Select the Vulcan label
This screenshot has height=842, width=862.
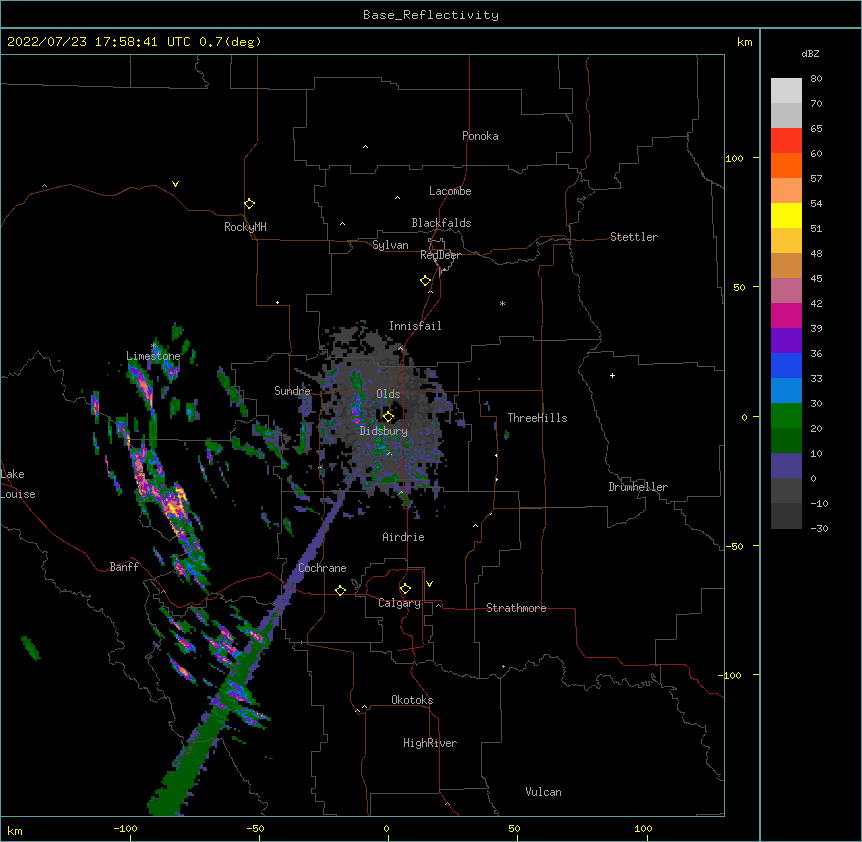coord(543,792)
